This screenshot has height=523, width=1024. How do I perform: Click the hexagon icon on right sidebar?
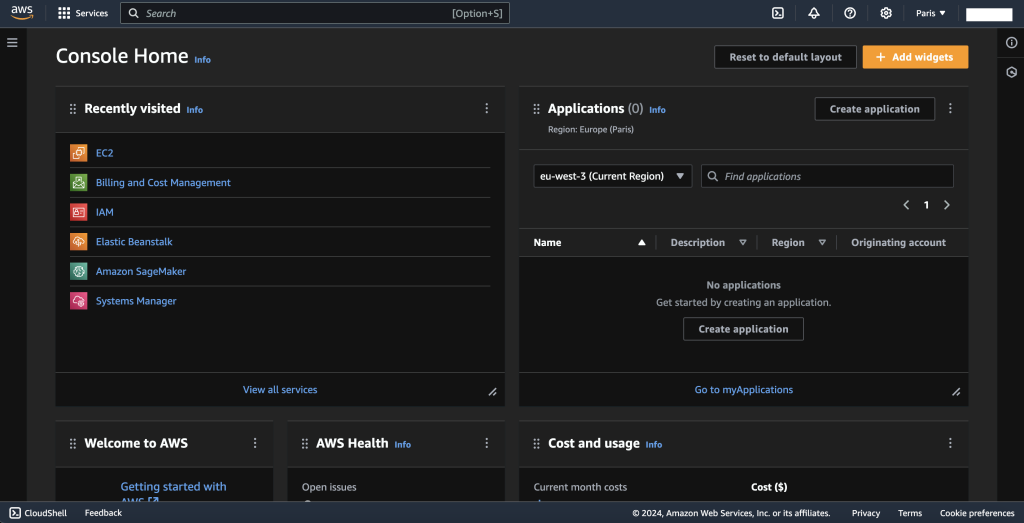click(x=1011, y=72)
